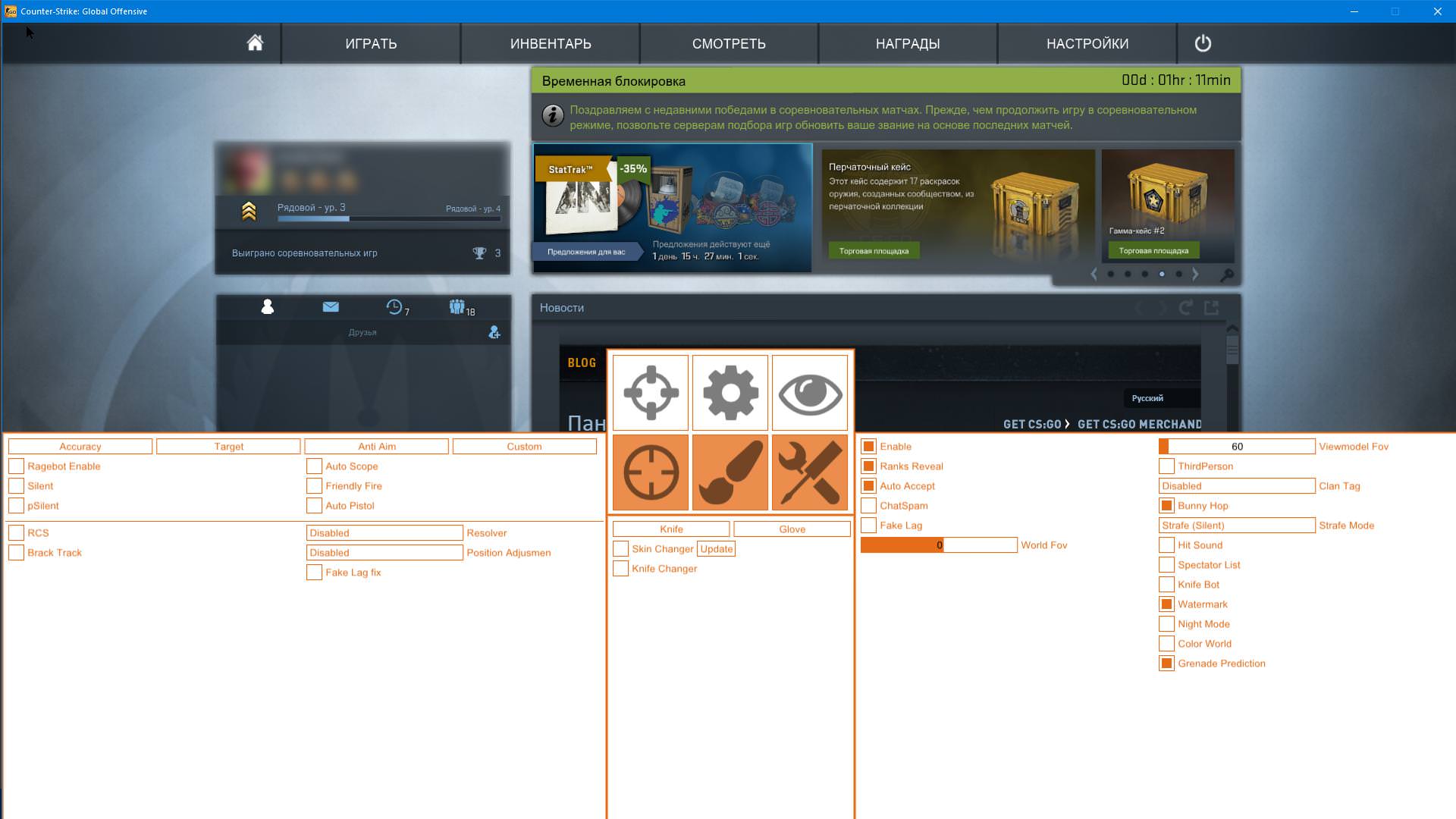This screenshot has height=819, width=1456.
Task: Open the Clan Tag dropdown
Action: click(x=1237, y=486)
